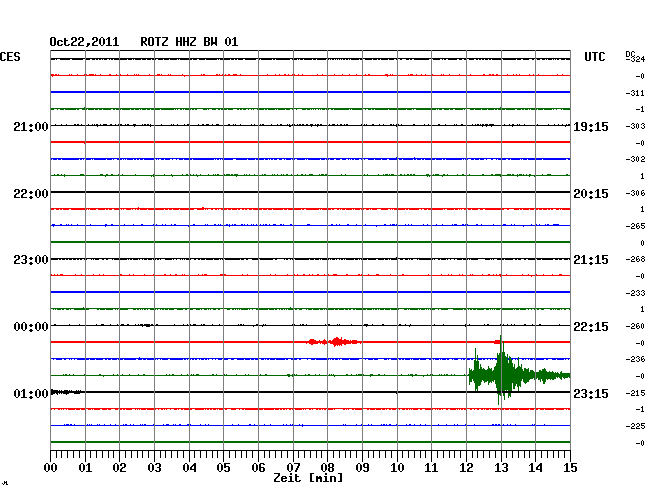Click minute 10 on the time axis
The width and height of the screenshot is (650, 494).
[397, 467]
